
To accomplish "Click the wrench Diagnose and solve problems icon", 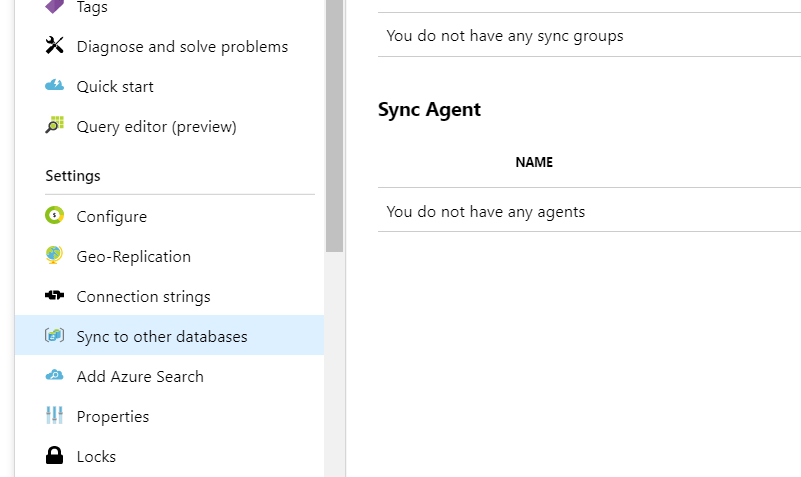I will point(54,45).
